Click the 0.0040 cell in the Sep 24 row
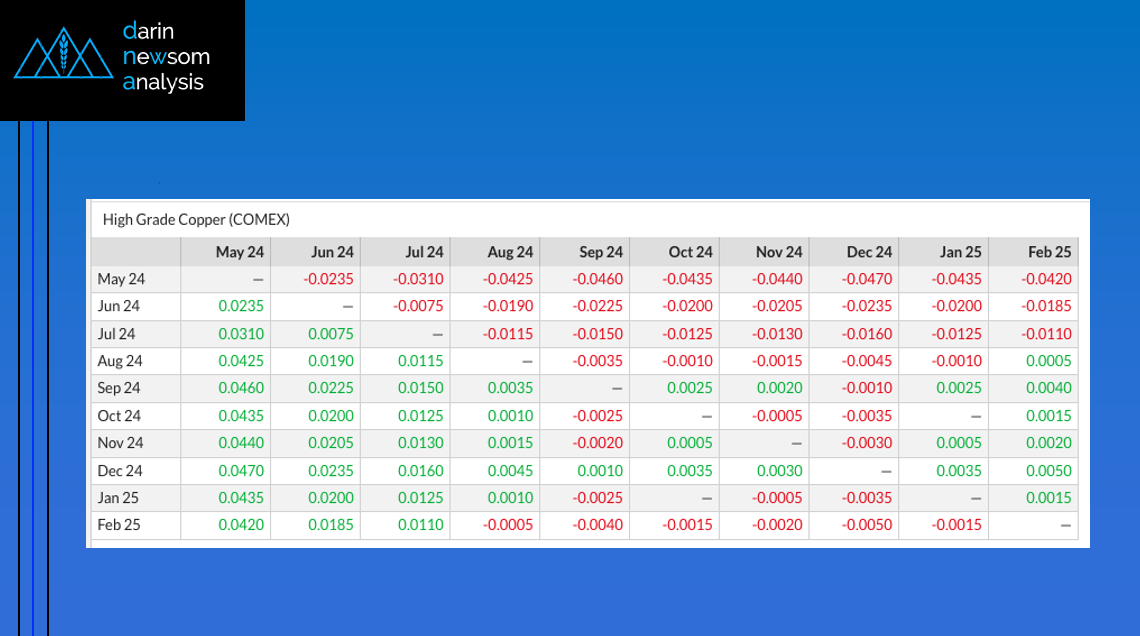 1050,388
